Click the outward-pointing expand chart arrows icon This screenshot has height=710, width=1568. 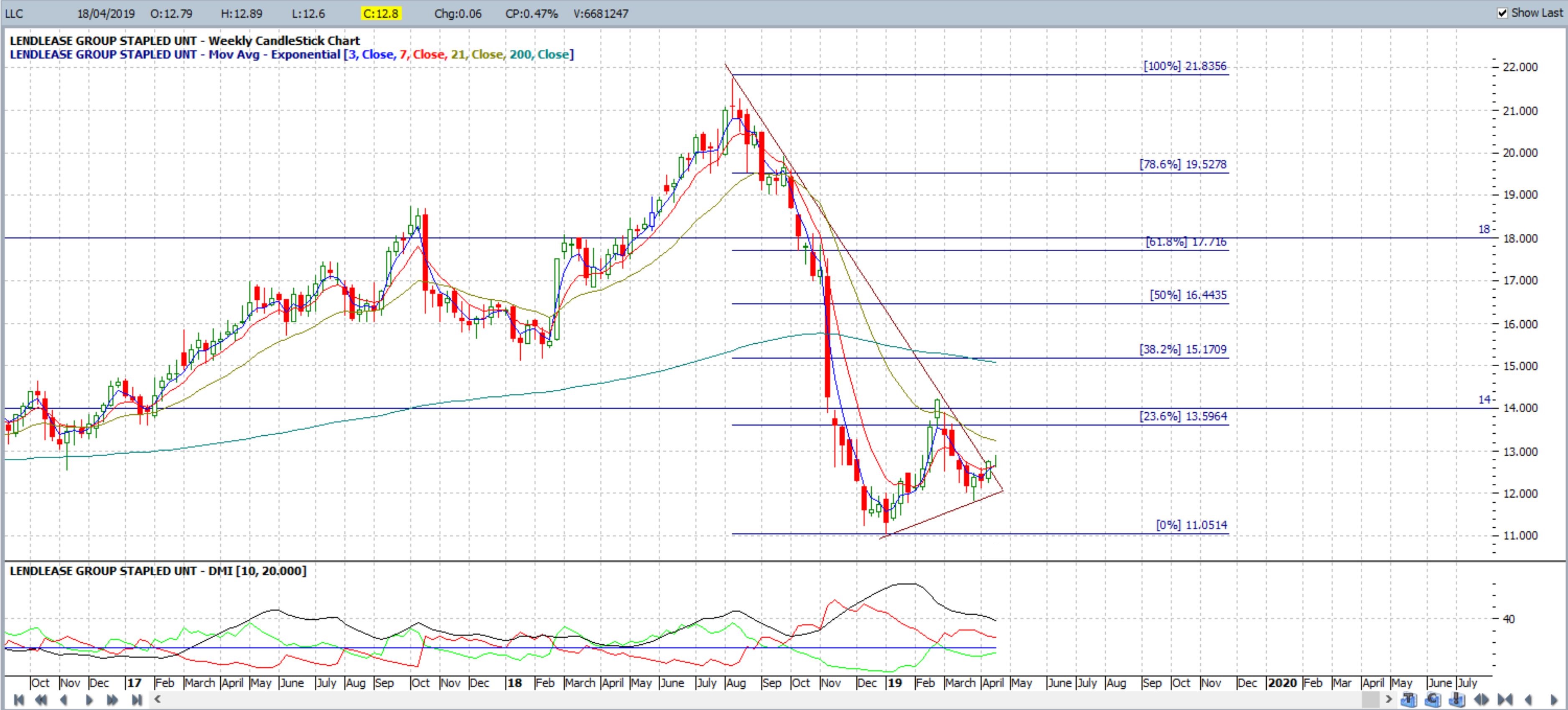[1481, 700]
